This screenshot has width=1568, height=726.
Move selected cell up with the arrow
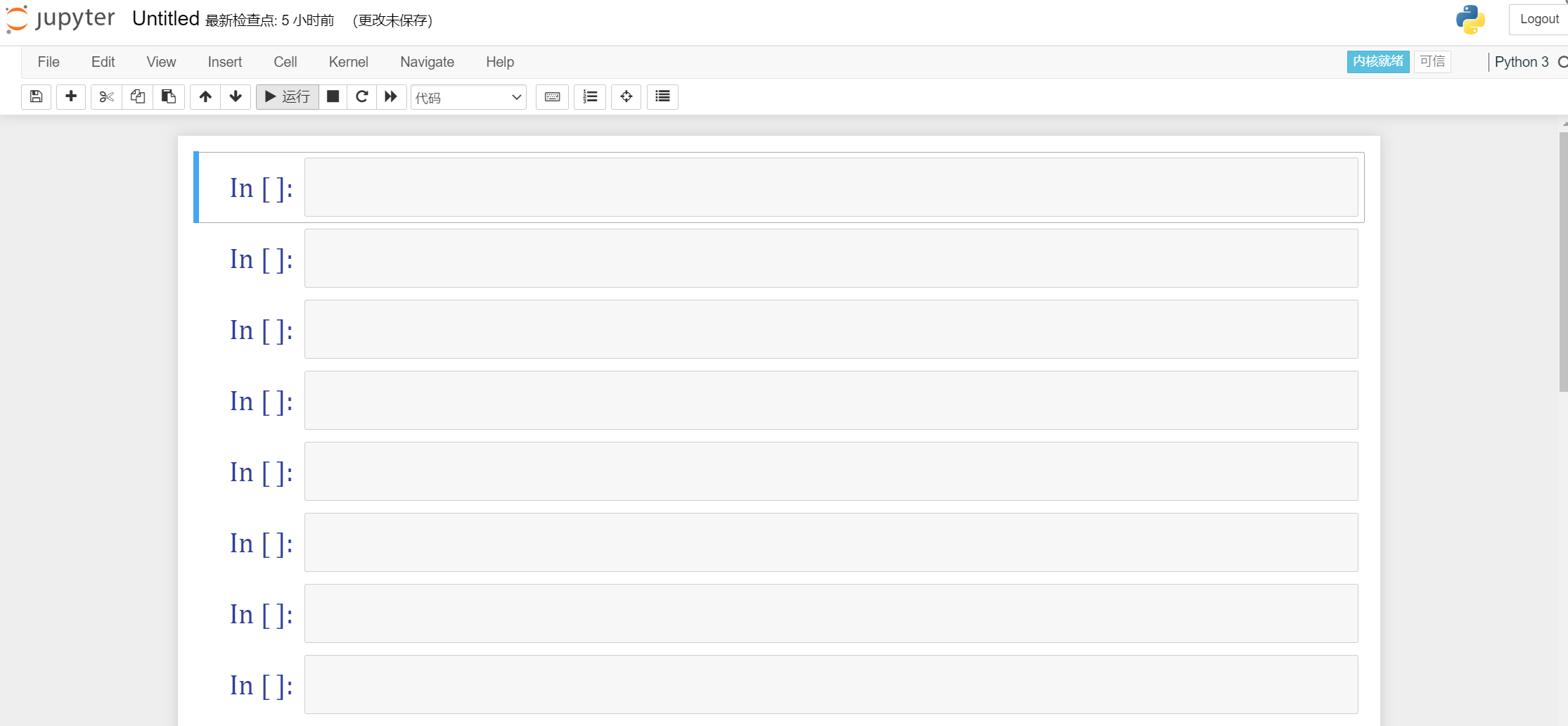pos(205,96)
